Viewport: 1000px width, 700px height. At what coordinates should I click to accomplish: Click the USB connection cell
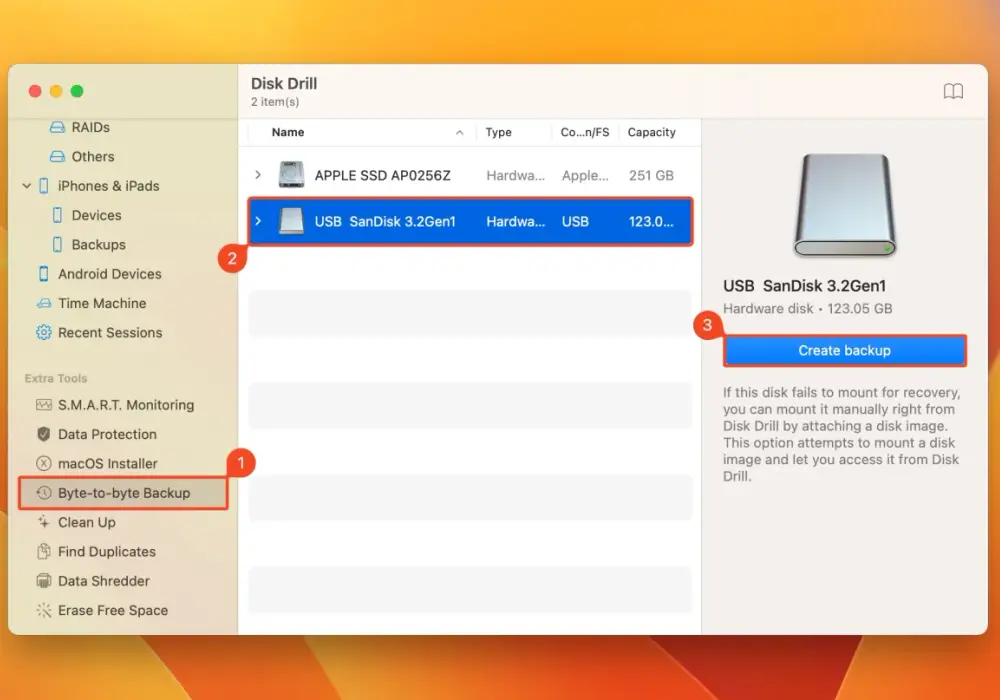(575, 221)
